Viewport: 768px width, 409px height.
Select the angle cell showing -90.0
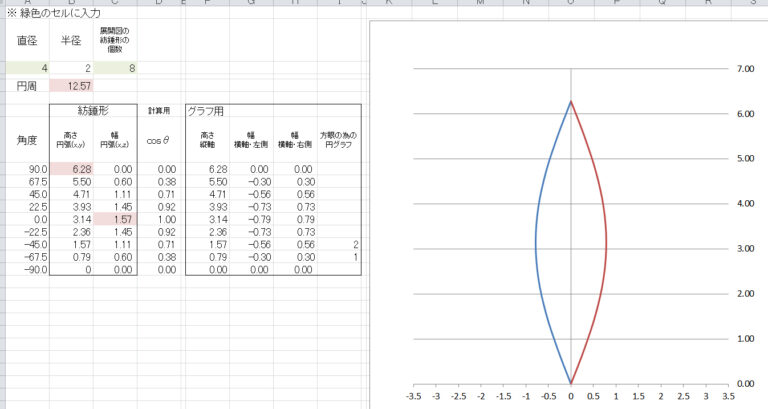(27, 269)
